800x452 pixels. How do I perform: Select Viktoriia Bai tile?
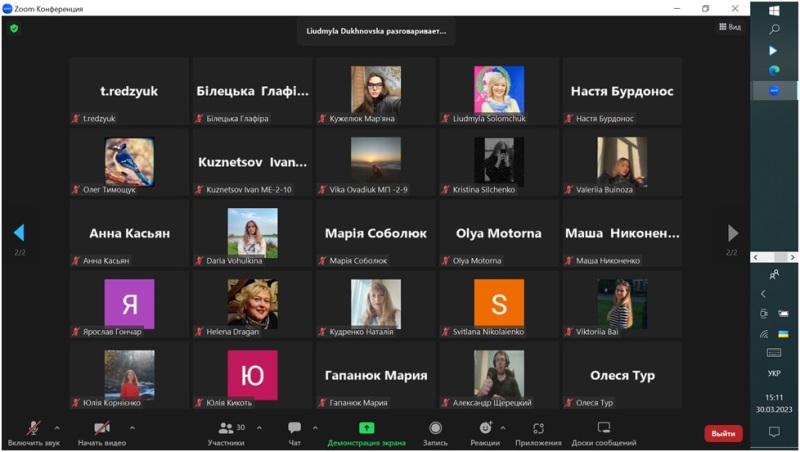click(x=622, y=304)
